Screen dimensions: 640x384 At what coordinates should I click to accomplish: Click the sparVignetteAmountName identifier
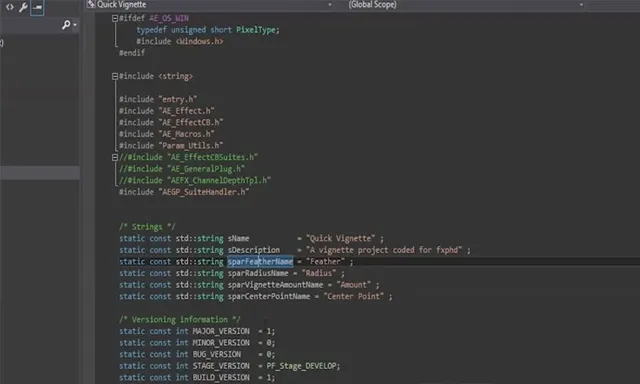tap(276, 285)
